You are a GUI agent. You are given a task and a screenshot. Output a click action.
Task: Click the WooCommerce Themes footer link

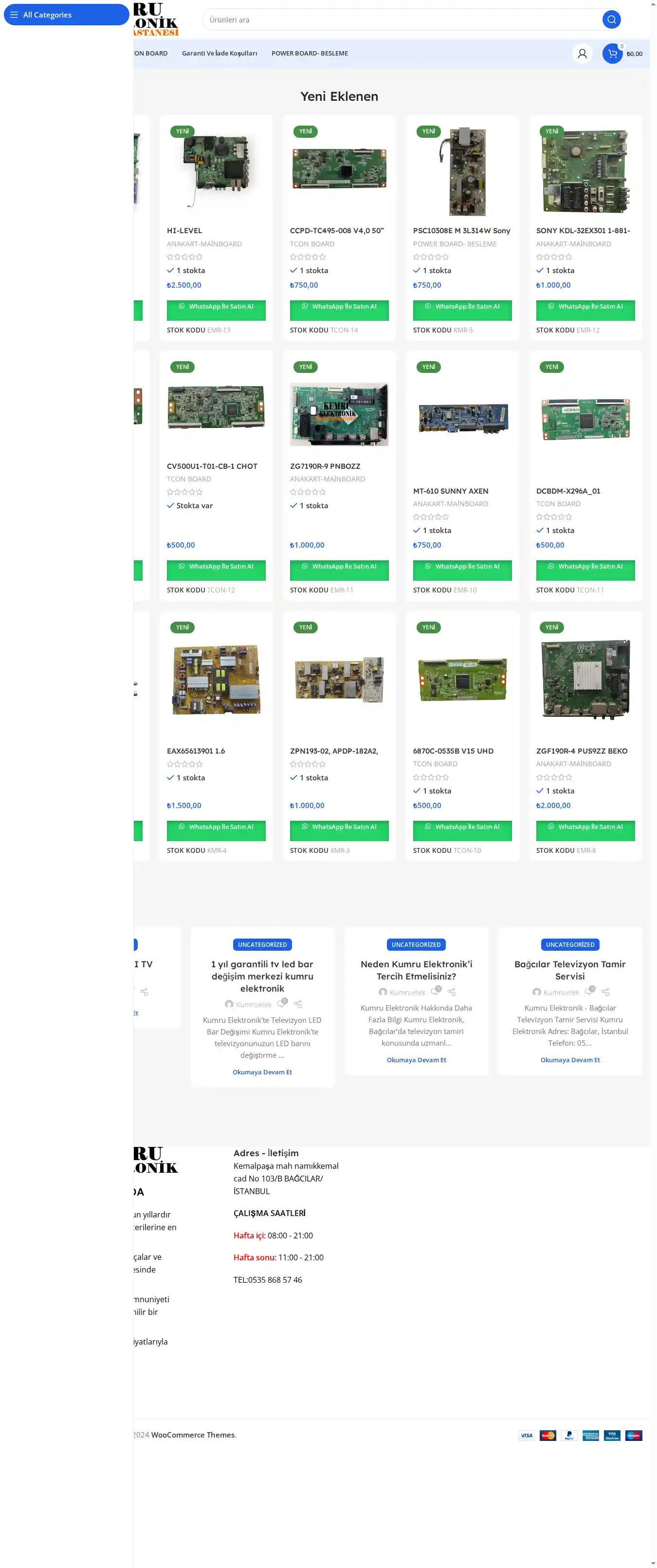coord(193,1435)
